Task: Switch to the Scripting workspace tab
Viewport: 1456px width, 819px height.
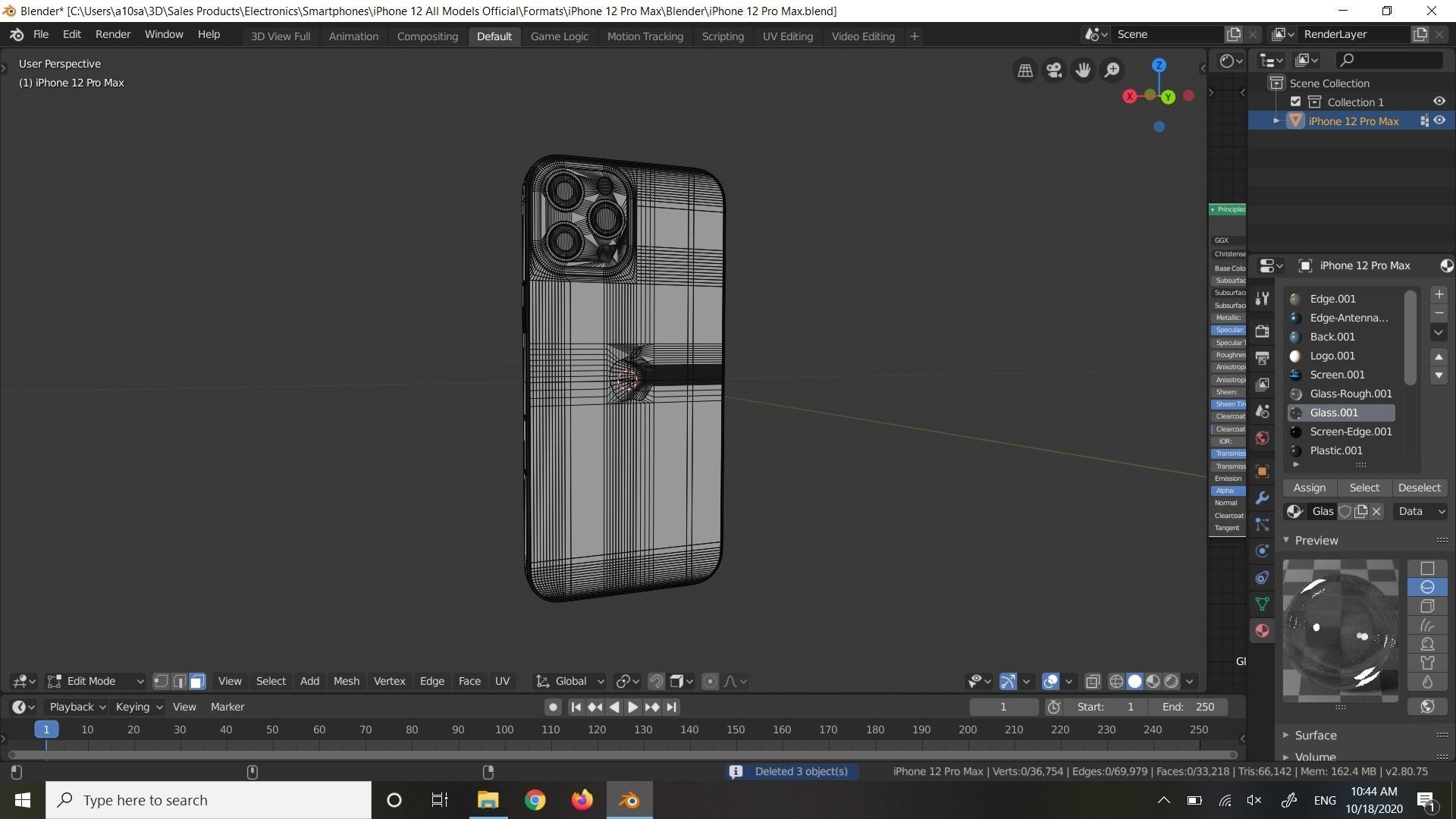Action: click(722, 36)
